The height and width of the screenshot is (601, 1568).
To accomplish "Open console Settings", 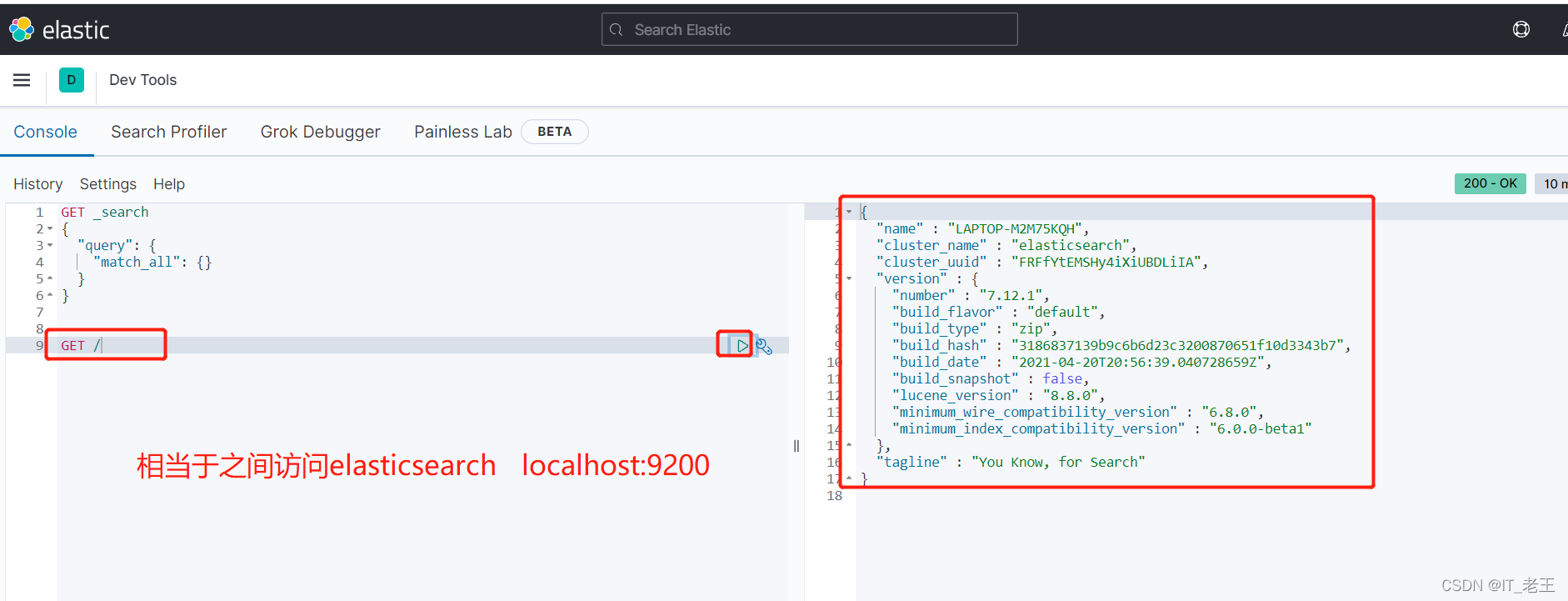I will (107, 184).
